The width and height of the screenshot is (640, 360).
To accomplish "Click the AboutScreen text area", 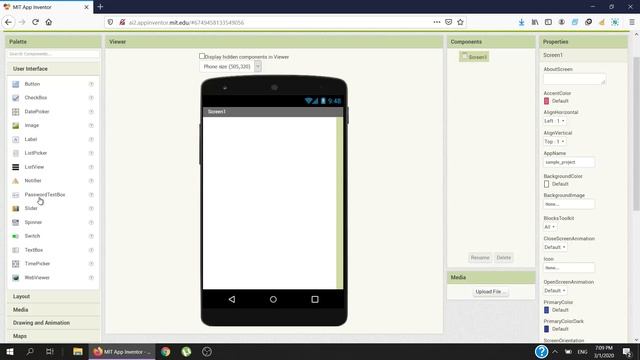I will pos(574,79).
